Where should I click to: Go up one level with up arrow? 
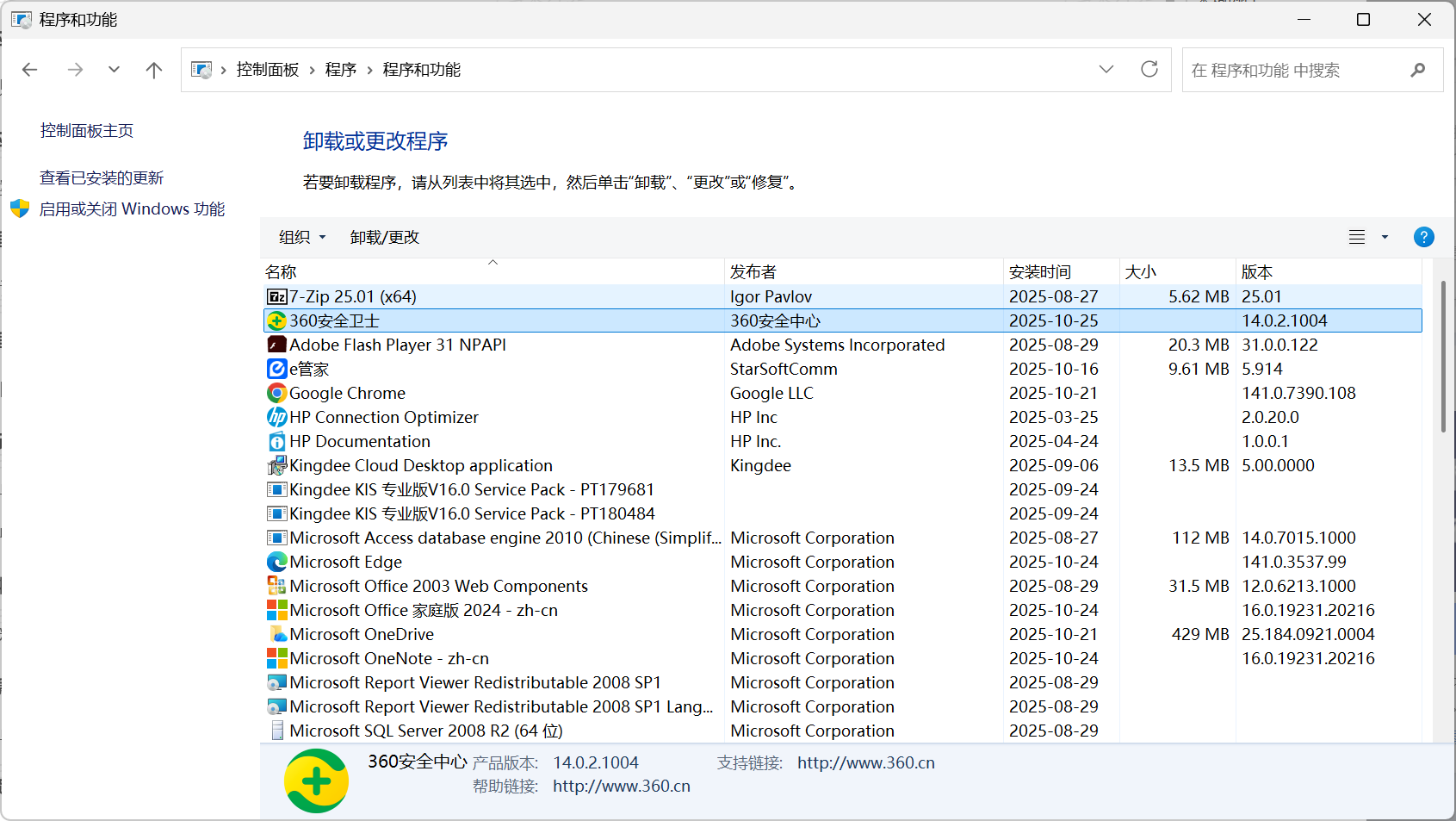pos(154,70)
